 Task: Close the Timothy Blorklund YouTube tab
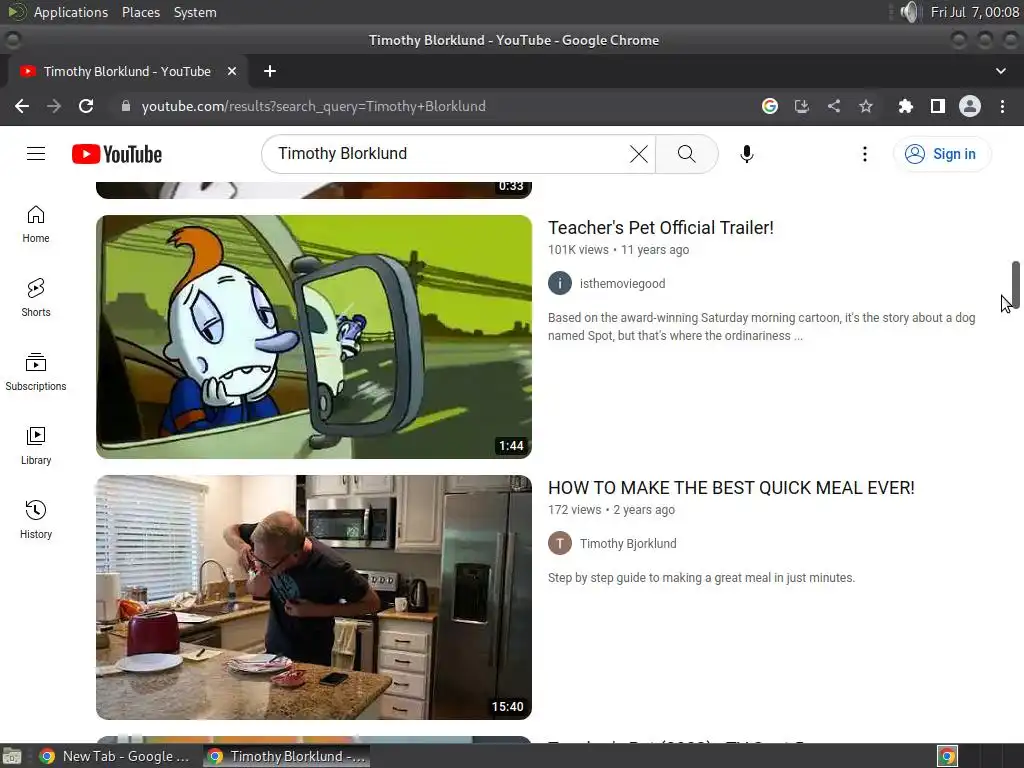(232, 71)
